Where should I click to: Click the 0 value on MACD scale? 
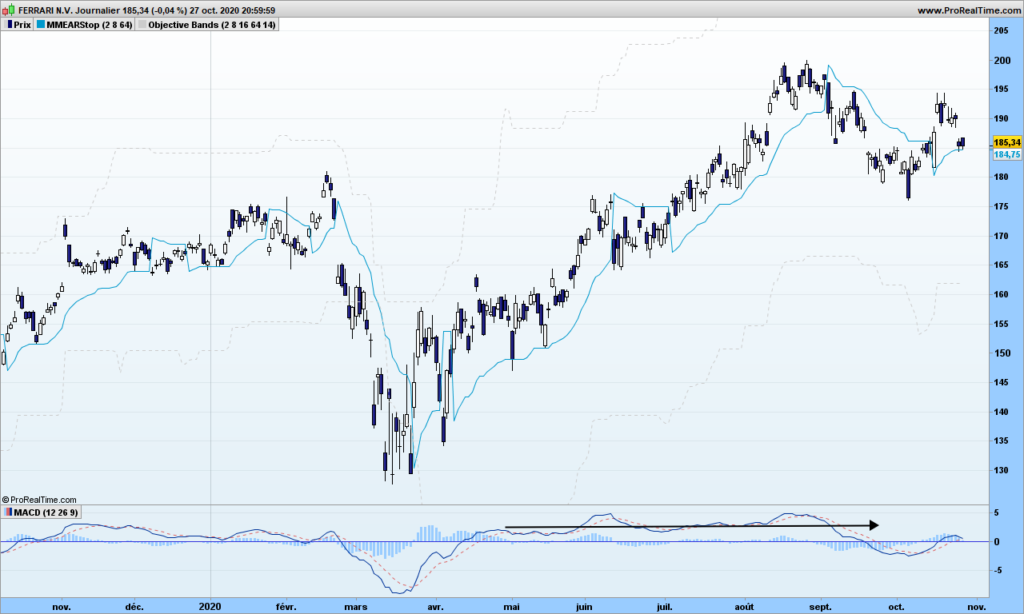click(997, 541)
